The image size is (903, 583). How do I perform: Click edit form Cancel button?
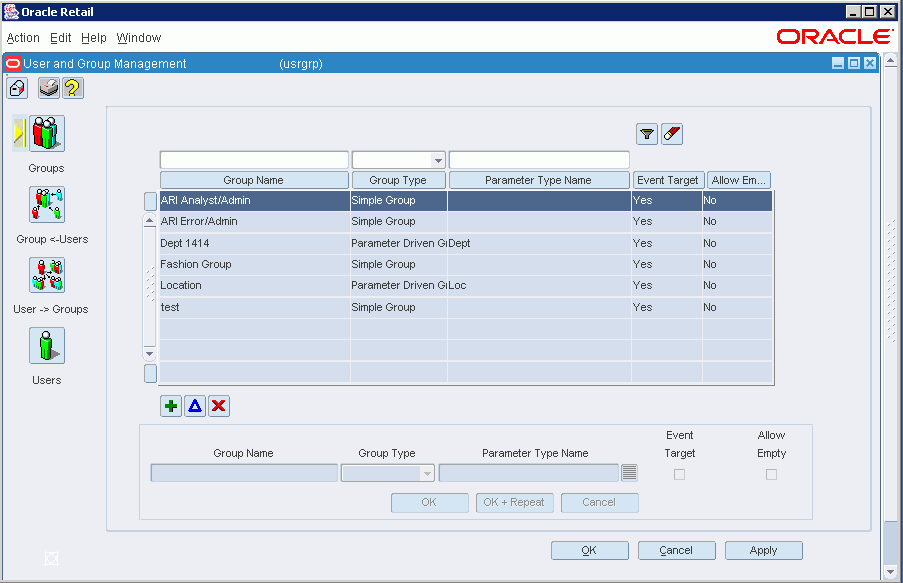coord(600,502)
